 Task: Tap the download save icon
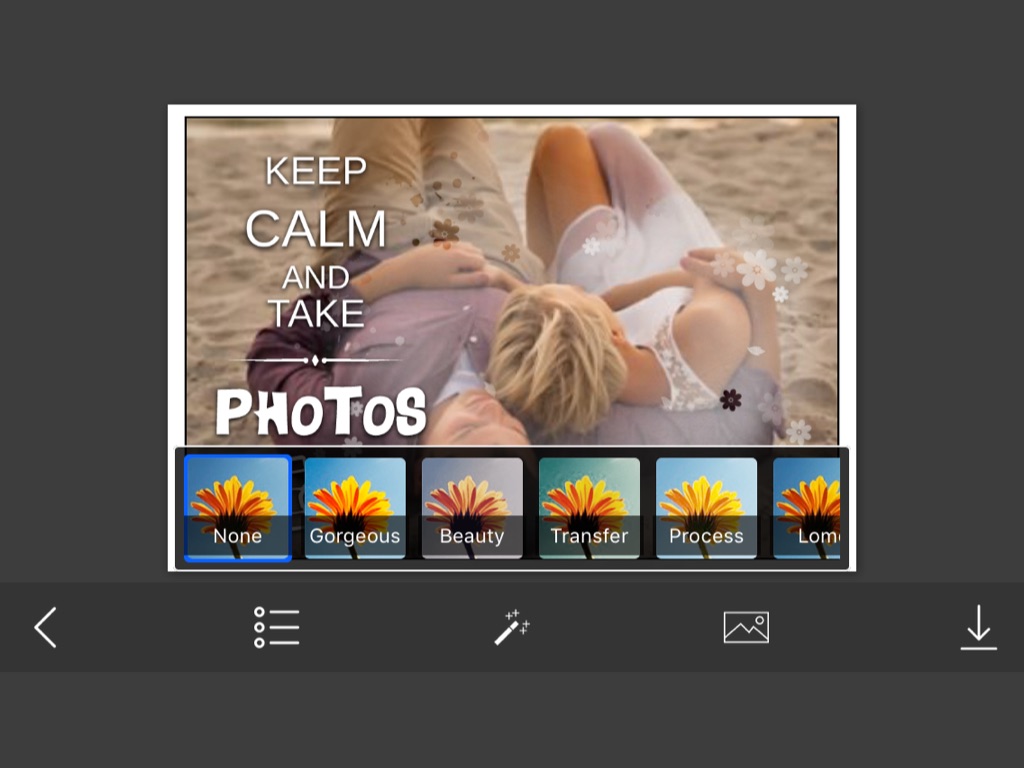[978, 628]
